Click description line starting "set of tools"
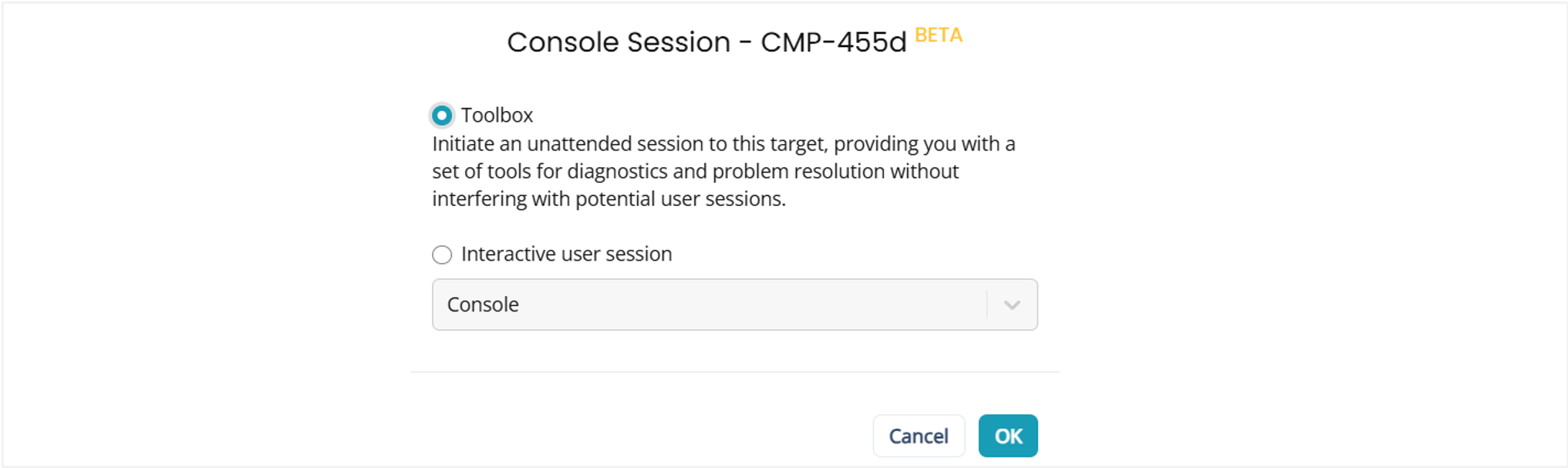Viewport: 1568px width, 468px height. 694,171
